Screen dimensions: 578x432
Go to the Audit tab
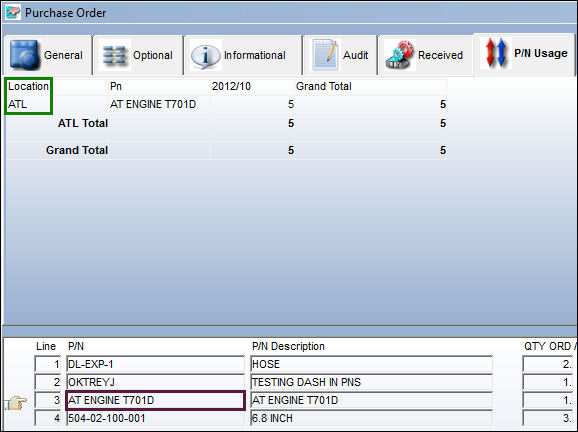tap(340, 55)
